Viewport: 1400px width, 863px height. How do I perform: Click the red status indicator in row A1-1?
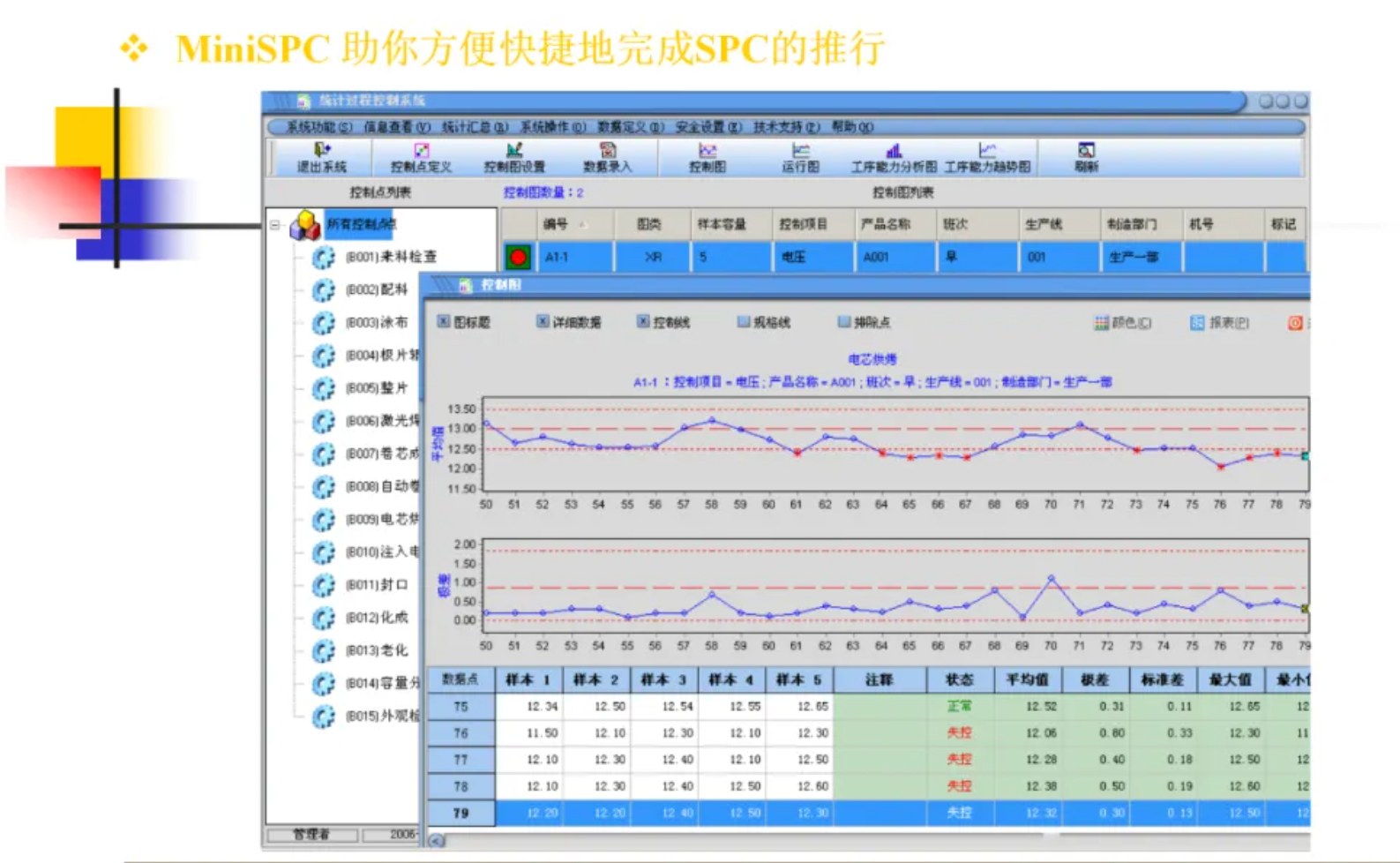pyautogui.click(x=518, y=258)
